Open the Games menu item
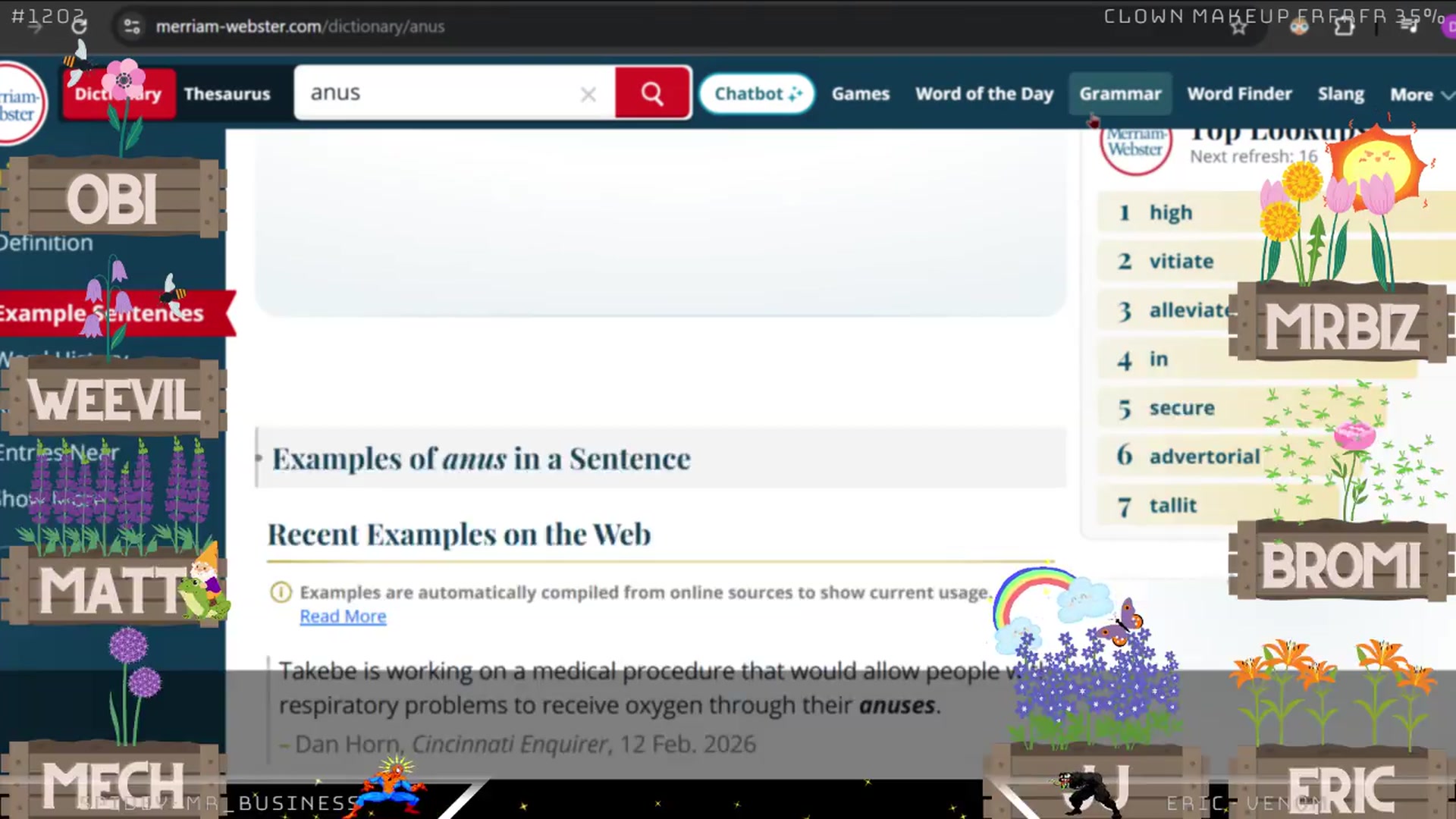 pos(861,94)
